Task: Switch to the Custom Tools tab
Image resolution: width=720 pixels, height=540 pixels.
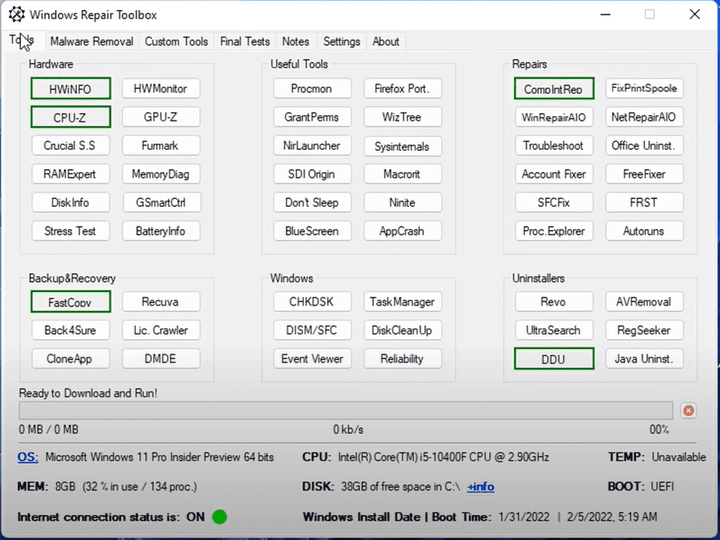Action: pos(176,42)
